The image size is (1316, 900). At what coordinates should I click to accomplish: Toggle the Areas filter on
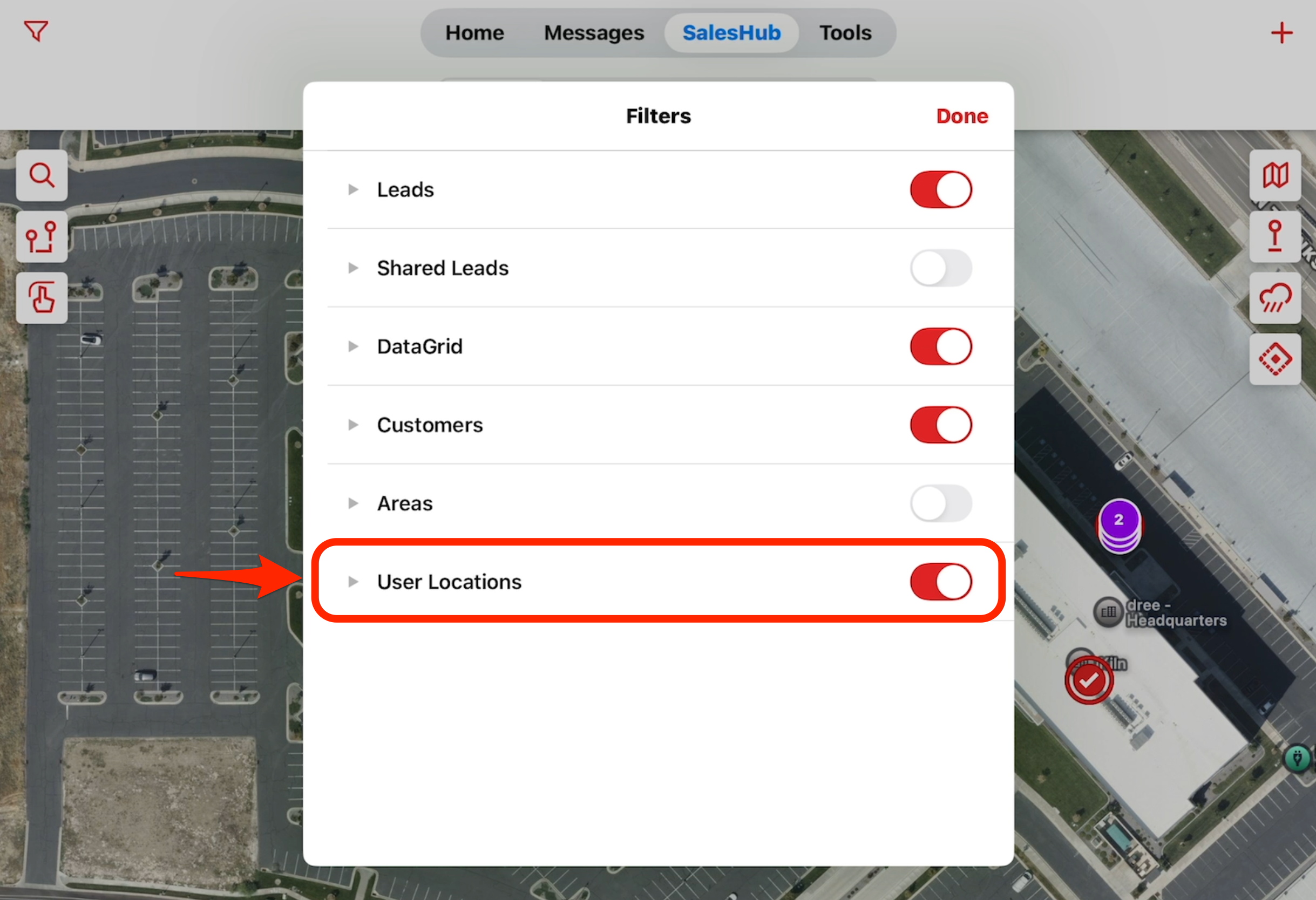click(x=941, y=503)
